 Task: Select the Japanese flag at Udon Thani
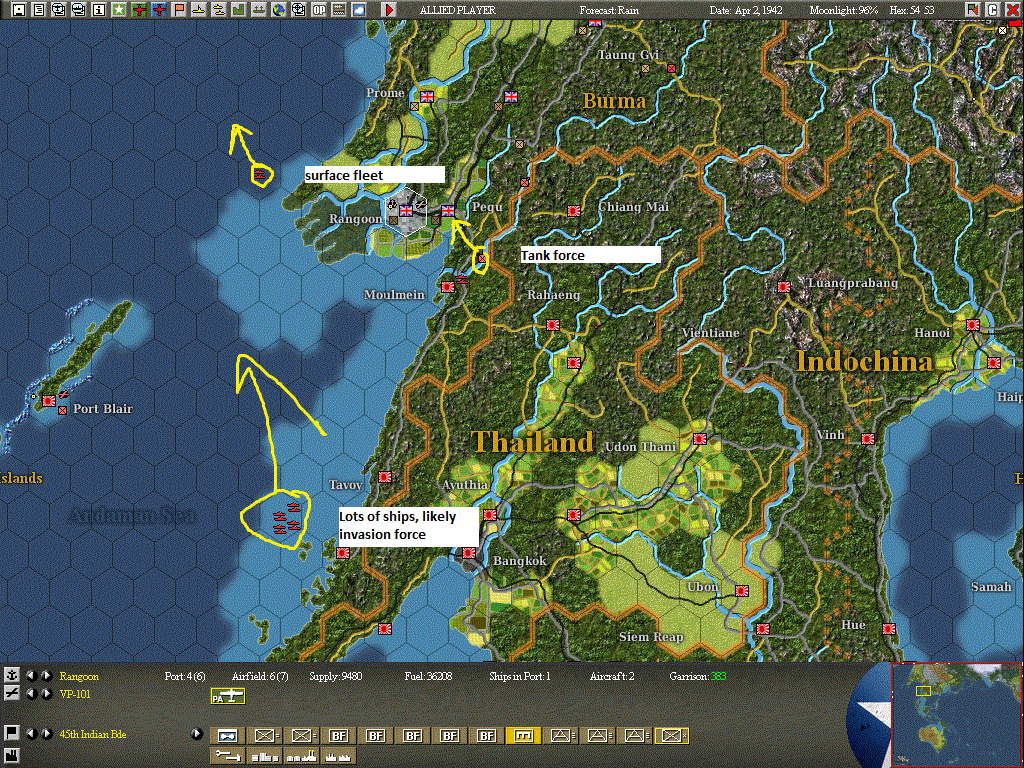pos(700,439)
